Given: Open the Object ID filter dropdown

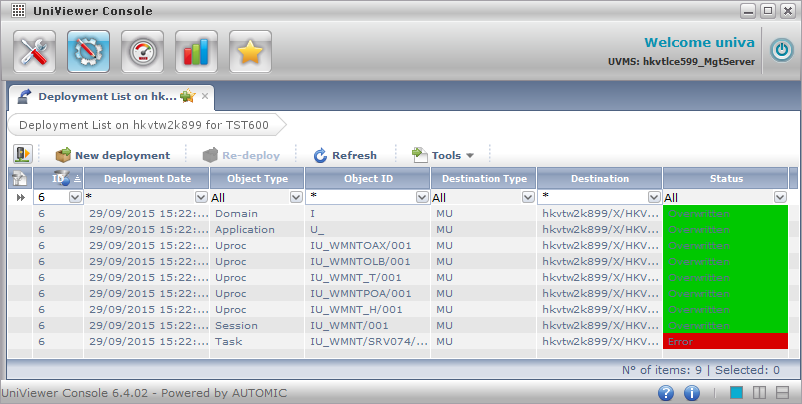Looking at the screenshot, I should [x=422, y=197].
